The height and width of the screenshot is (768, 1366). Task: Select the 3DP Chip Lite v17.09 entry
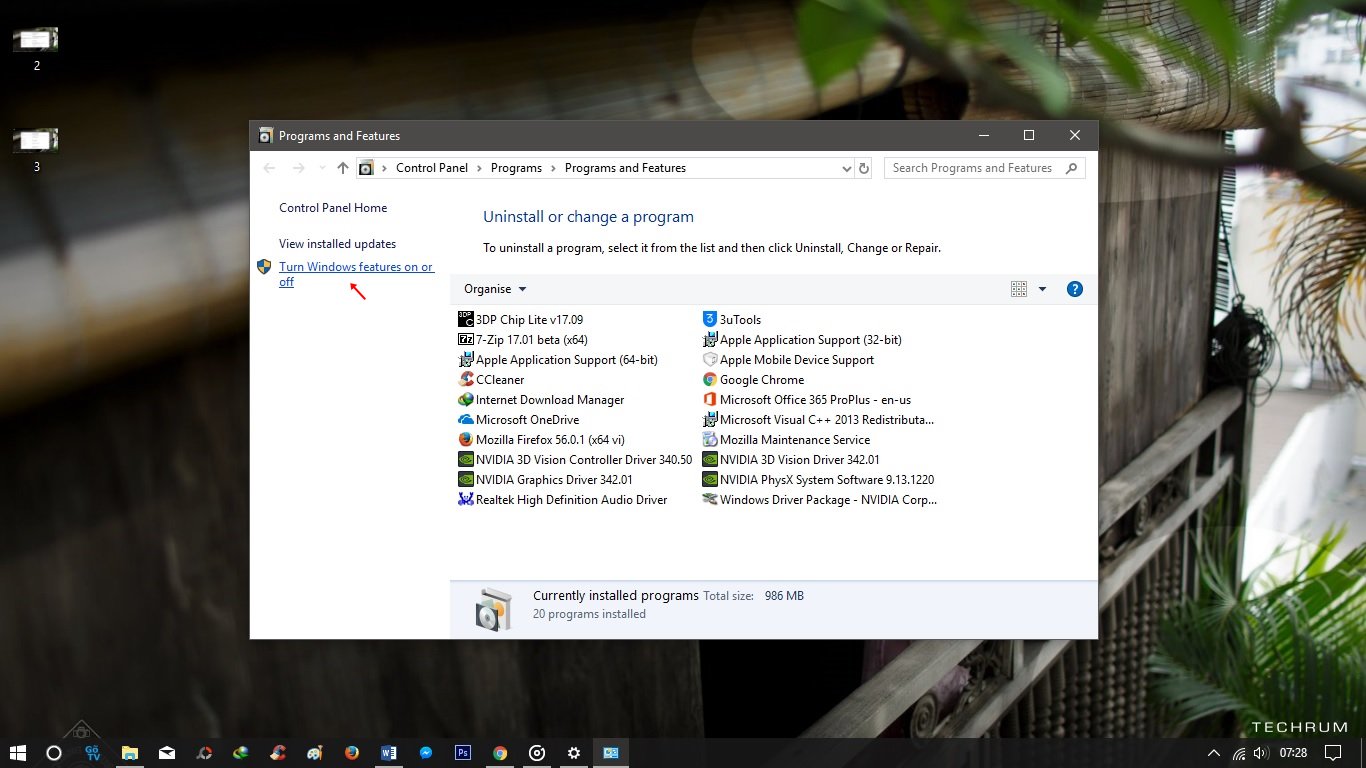[520, 320]
